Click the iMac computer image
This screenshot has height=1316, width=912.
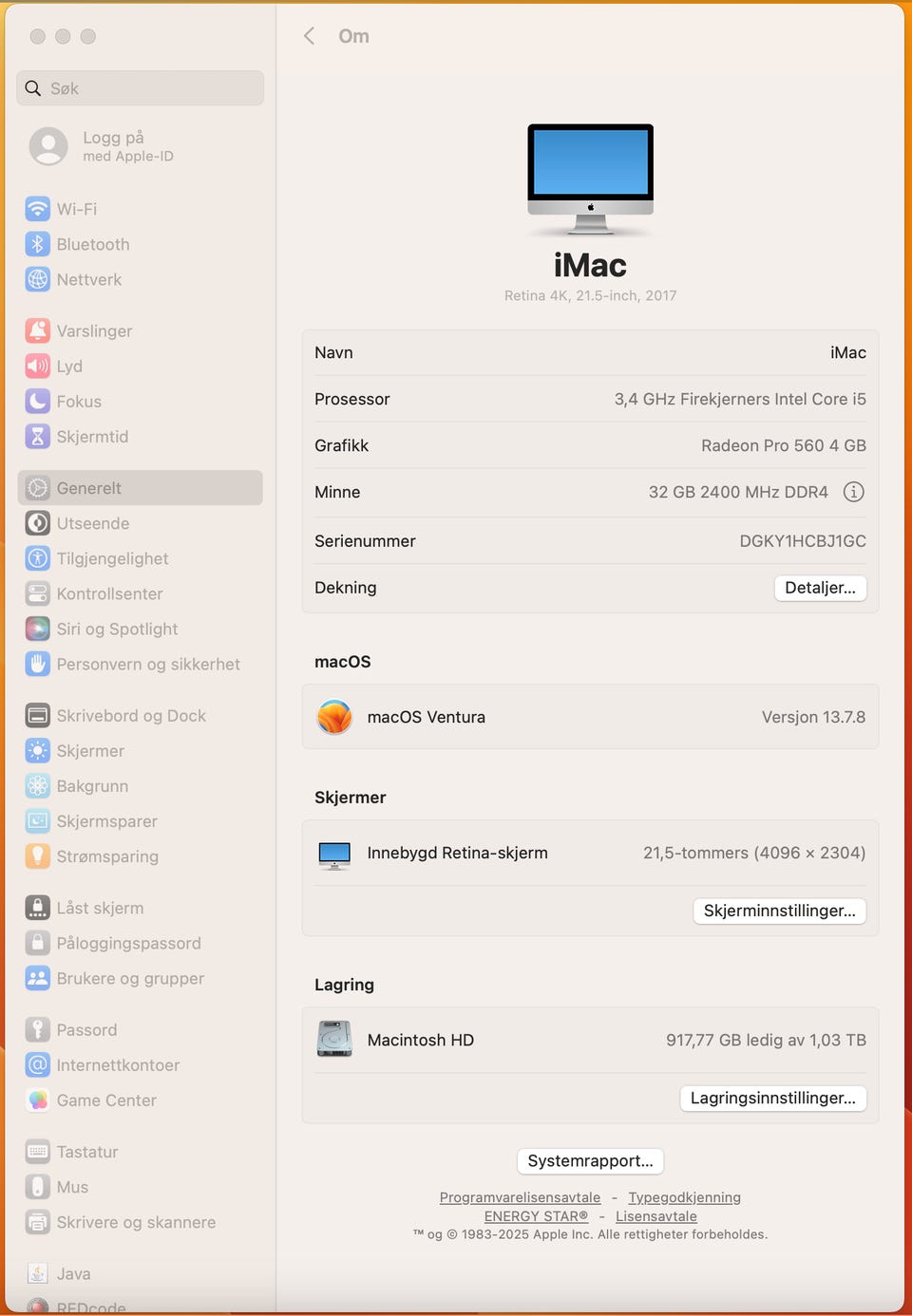590,179
